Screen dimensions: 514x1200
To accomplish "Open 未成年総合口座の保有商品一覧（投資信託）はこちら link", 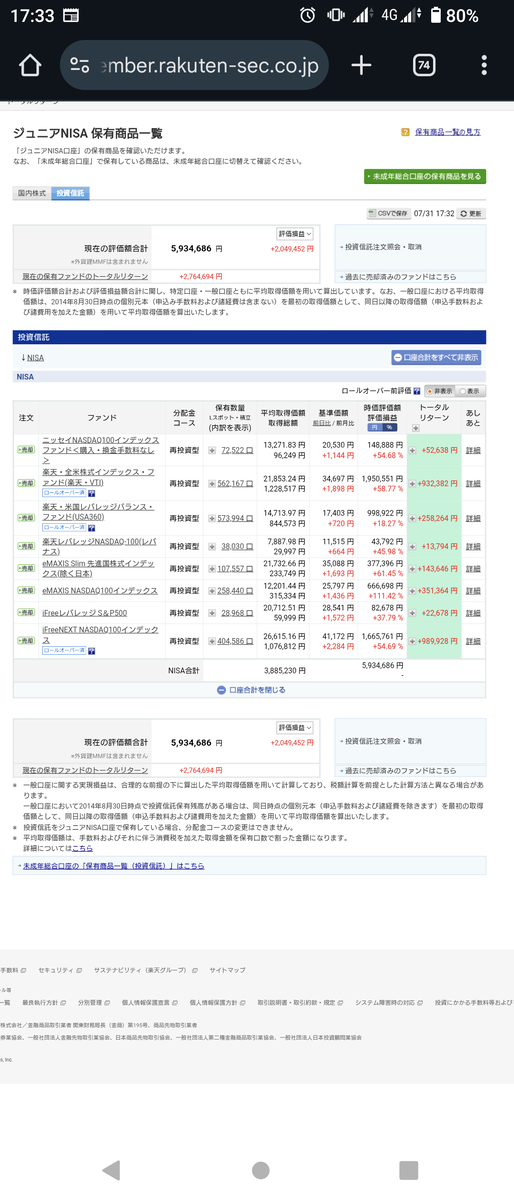I will pos(113,865).
